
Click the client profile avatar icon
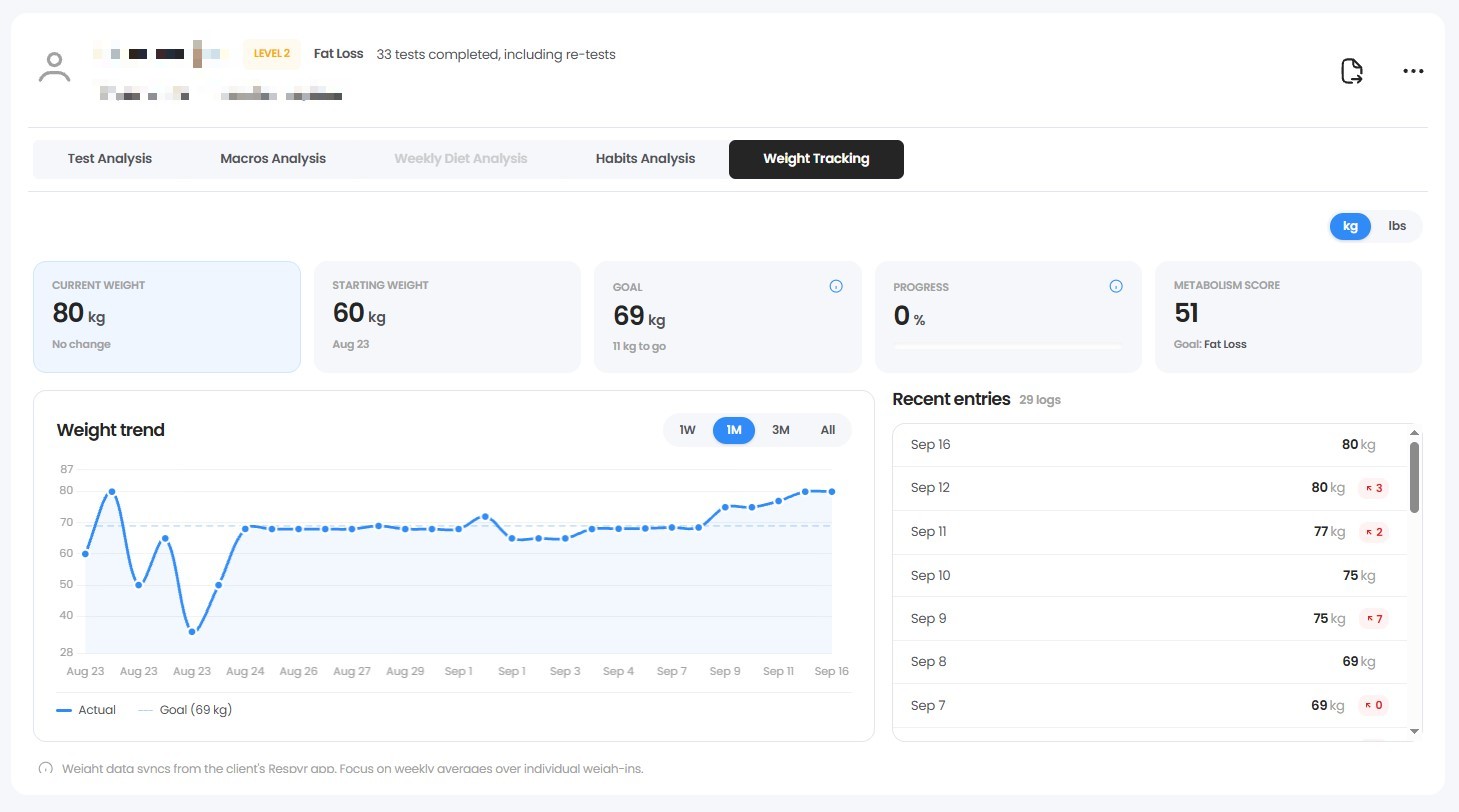click(x=54, y=68)
